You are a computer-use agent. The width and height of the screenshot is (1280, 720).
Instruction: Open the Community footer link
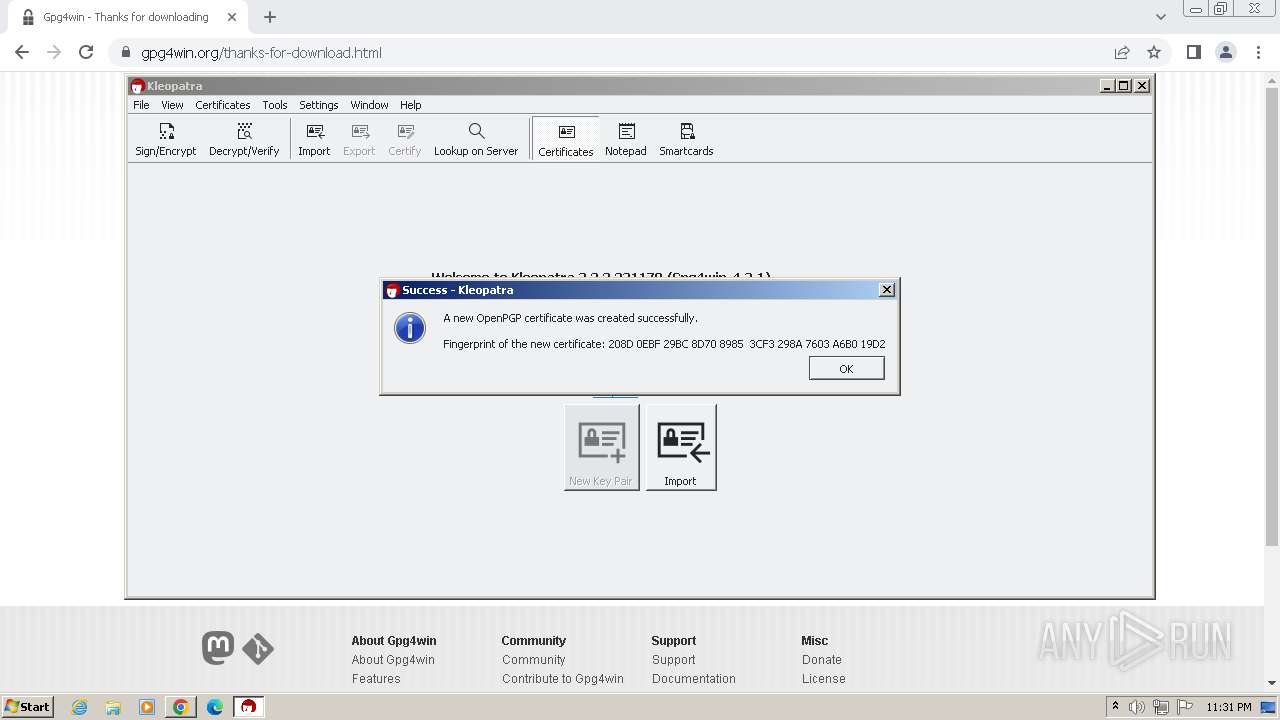[x=534, y=660]
